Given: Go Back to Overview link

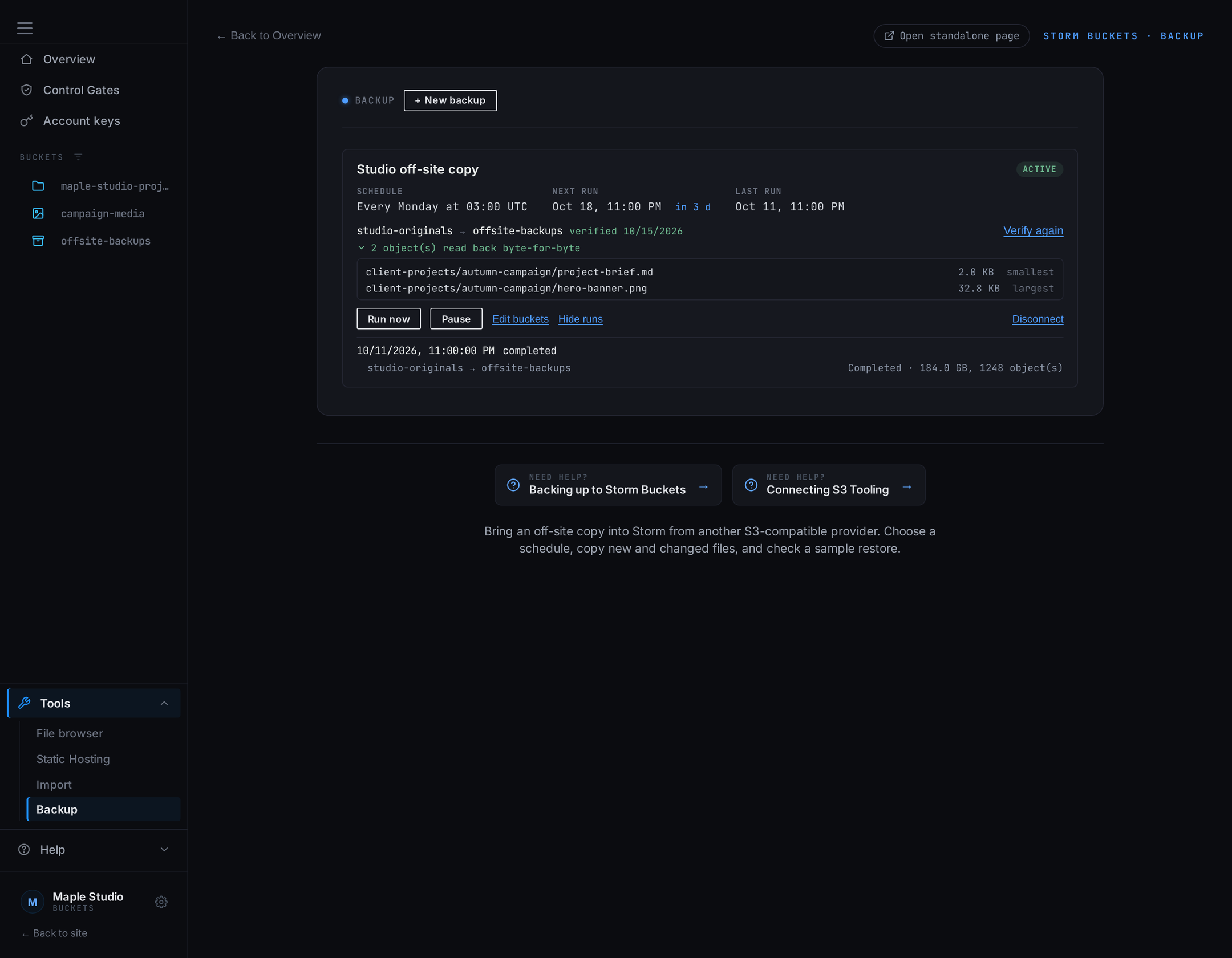Looking at the screenshot, I should [269, 36].
